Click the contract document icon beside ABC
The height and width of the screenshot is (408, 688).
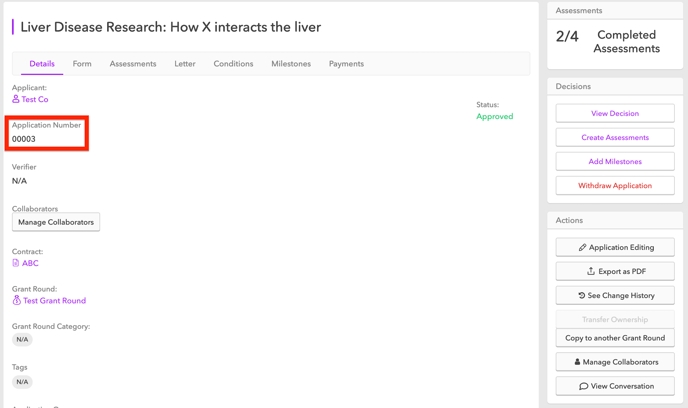tap(16, 263)
